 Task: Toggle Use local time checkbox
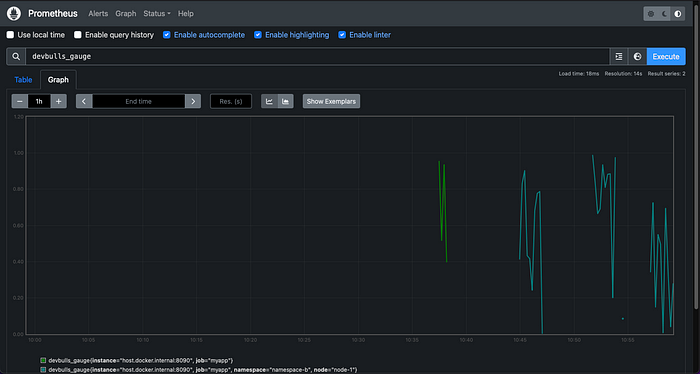(x=10, y=35)
